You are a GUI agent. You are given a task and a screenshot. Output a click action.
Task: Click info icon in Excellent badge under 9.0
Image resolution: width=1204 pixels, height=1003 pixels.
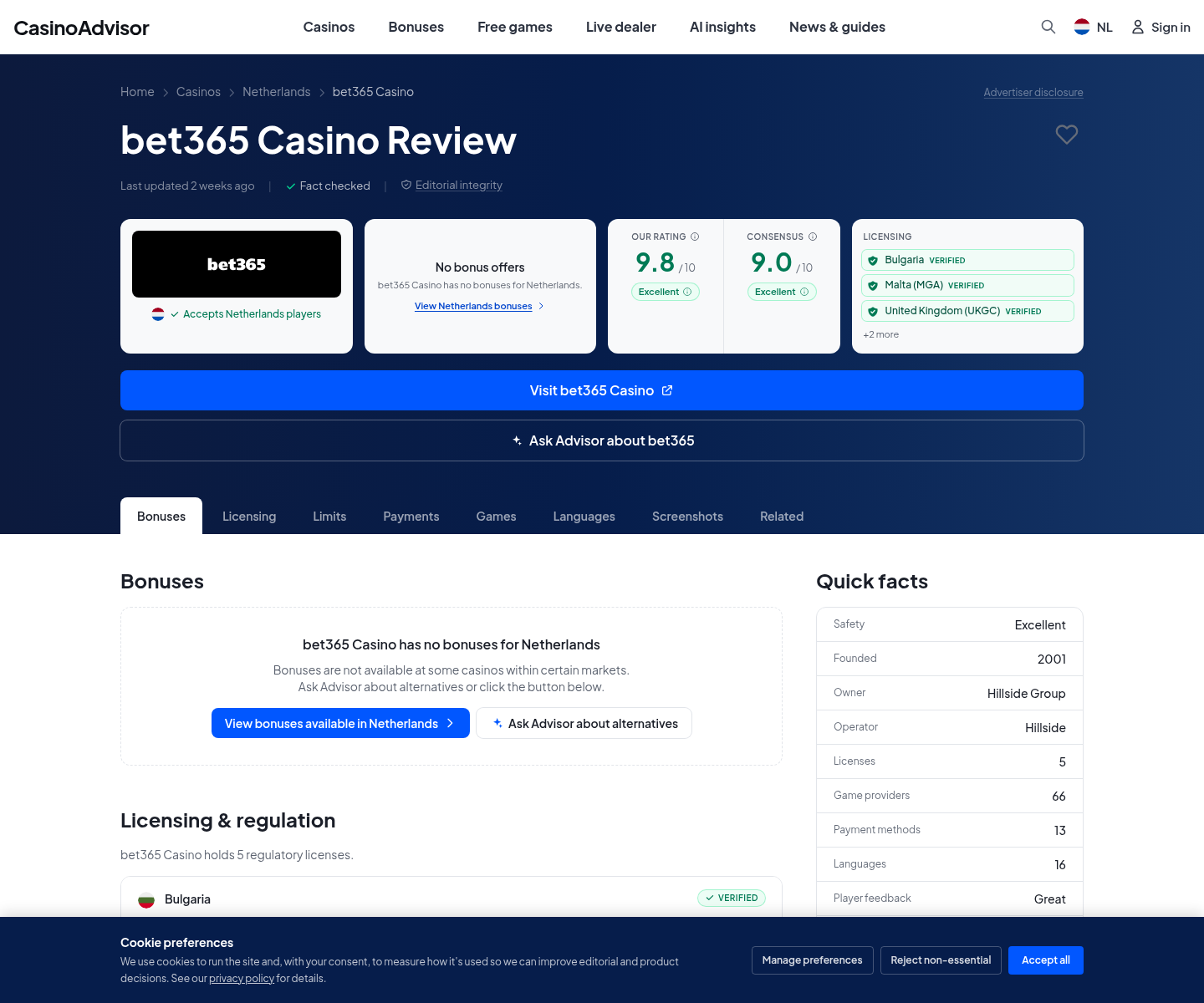[x=804, y=292]
